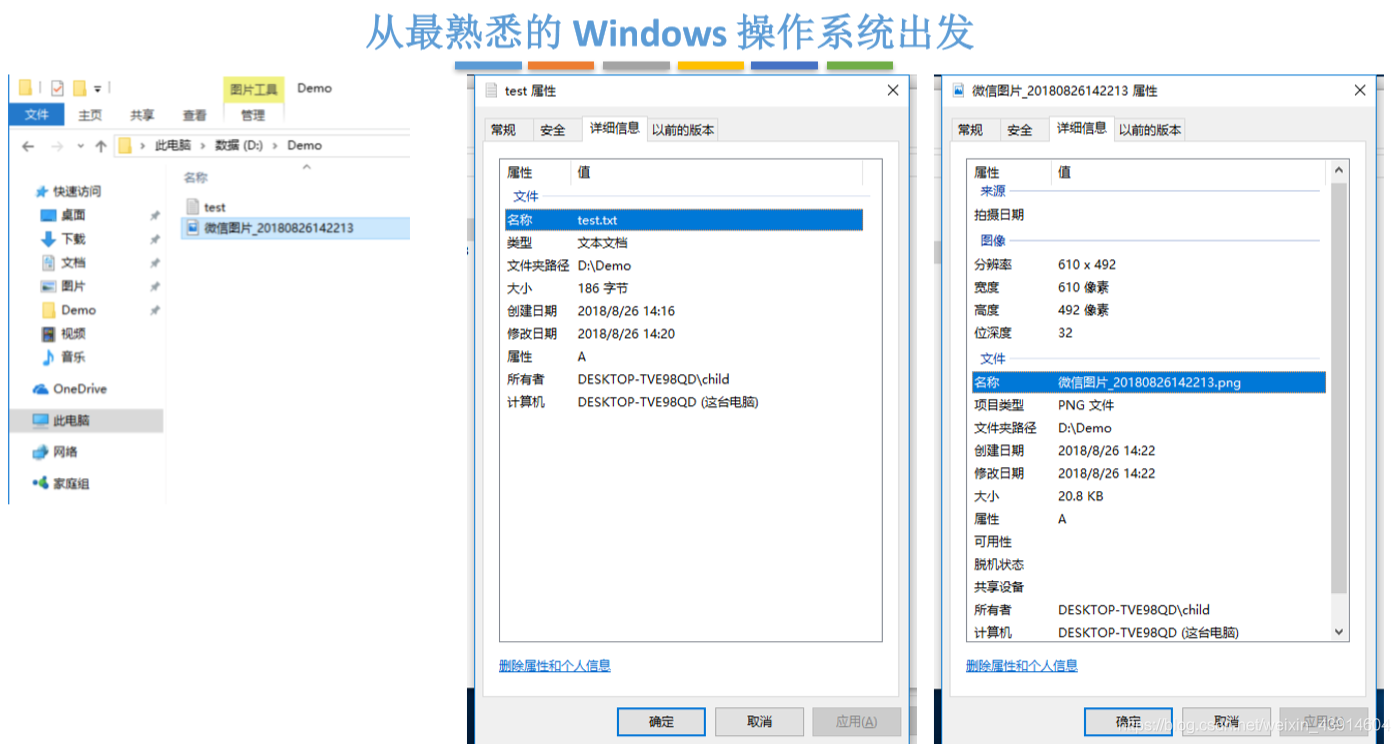Click 删除属性和个人信息 link in test 属性
The width and height of the screenshot is (1400, 744).
coord(555,666)
